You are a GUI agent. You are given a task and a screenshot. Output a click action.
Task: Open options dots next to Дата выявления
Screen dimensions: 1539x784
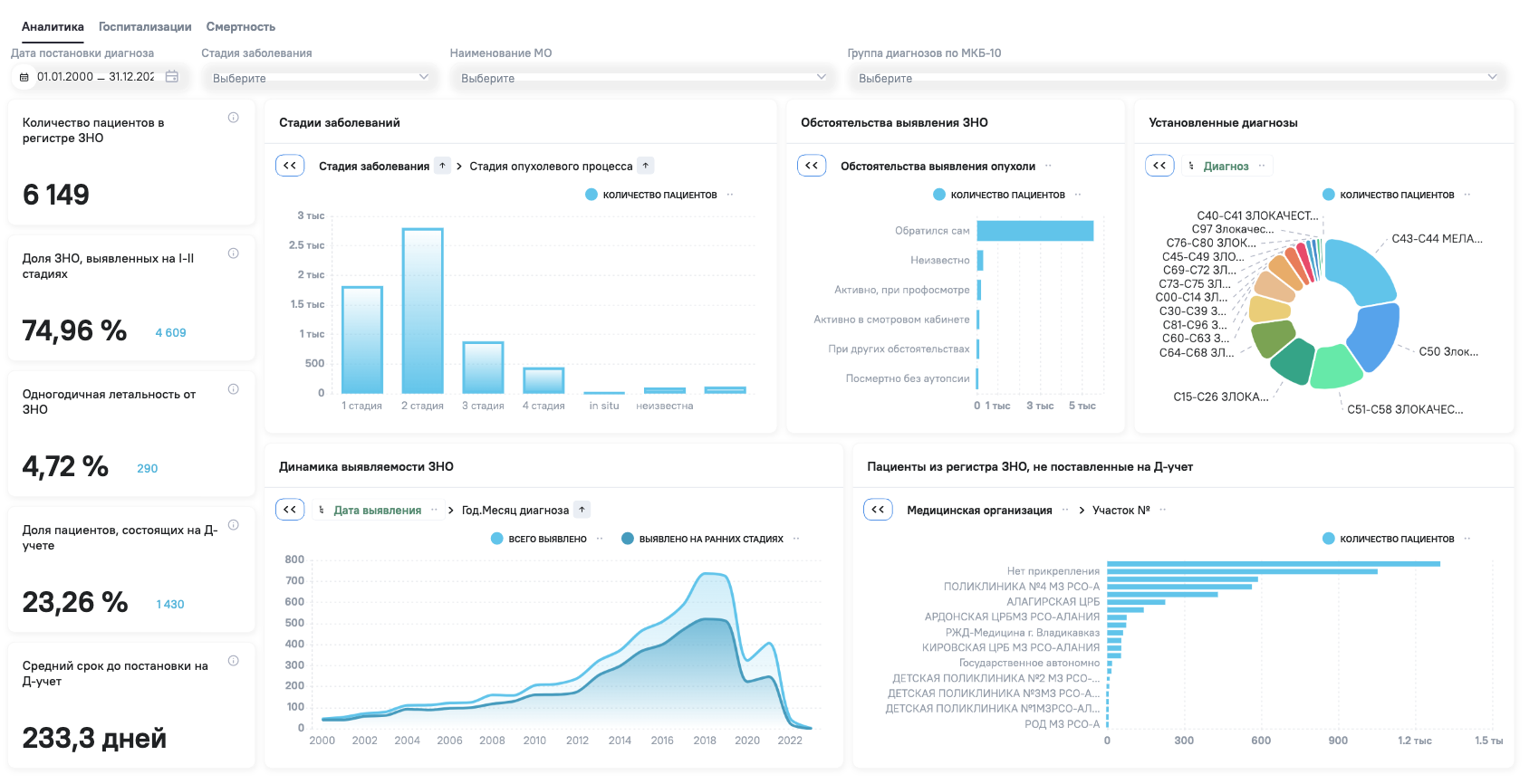pyautogui.click(x=434, y=510)
